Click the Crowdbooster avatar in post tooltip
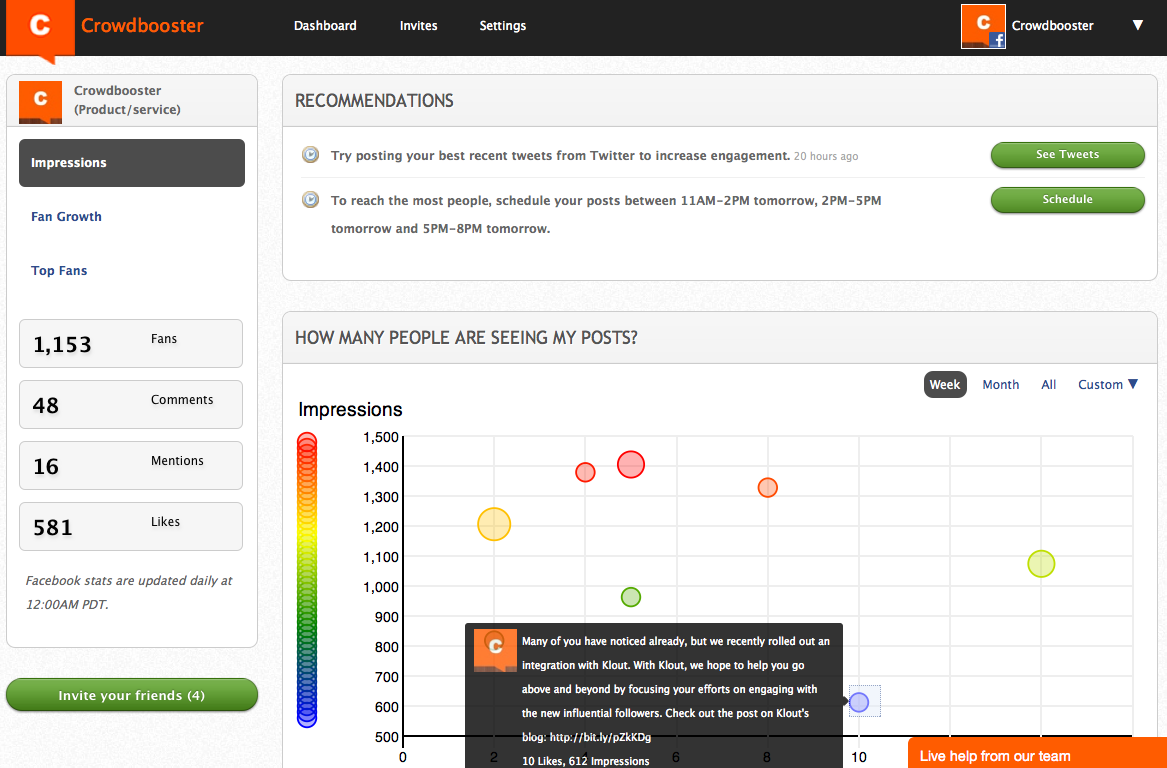This screenshot has width=1167, height=768. (x=495, y=650)
